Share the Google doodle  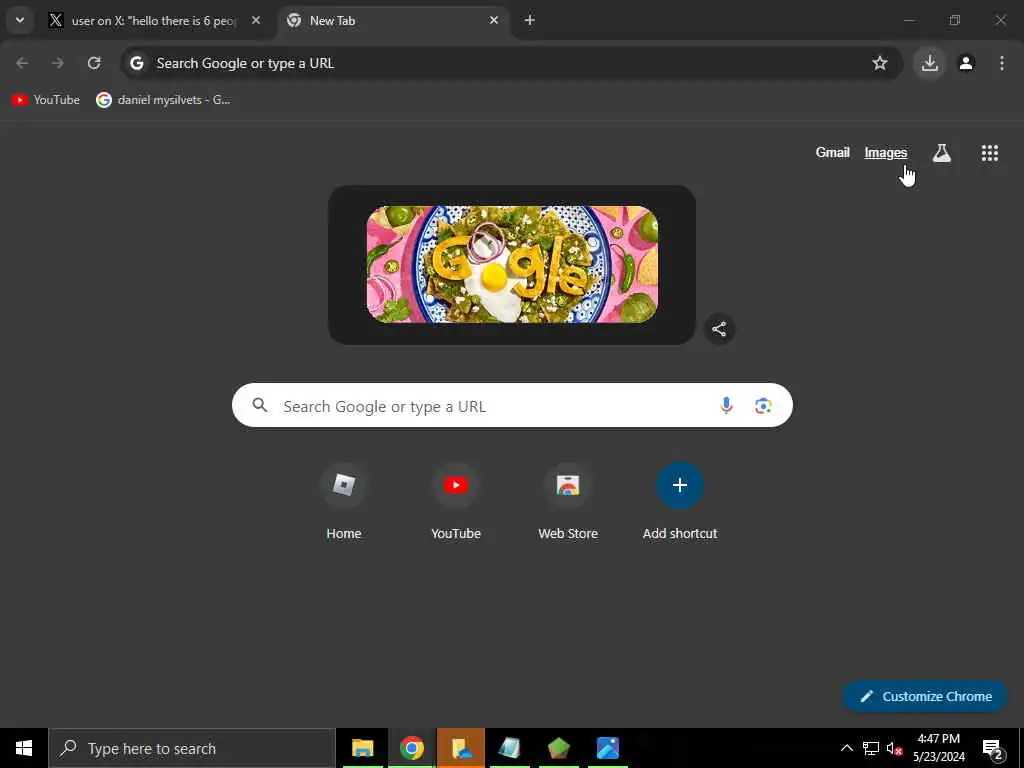click(x=719, y=329)
